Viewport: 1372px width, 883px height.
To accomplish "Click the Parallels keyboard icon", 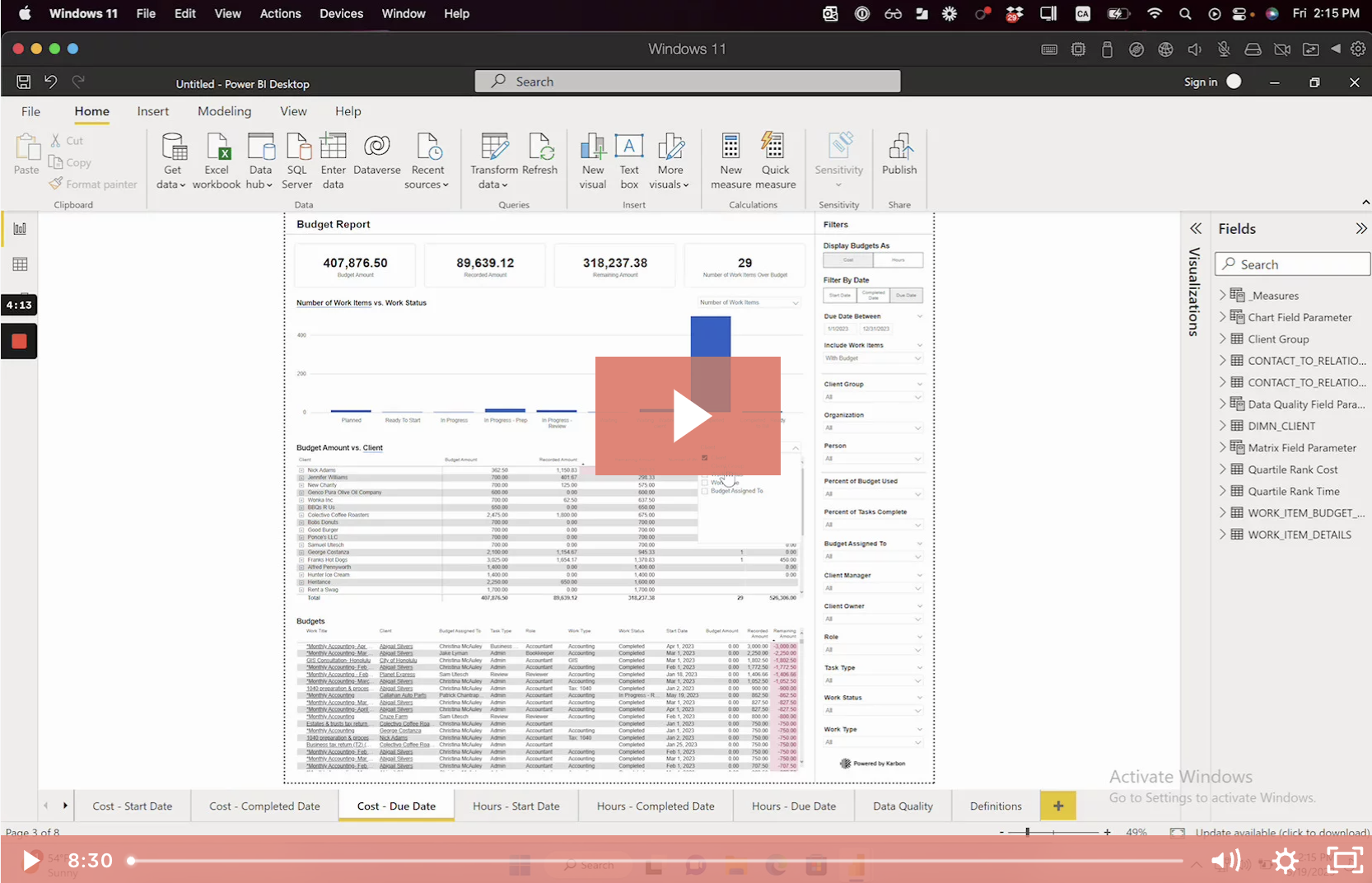I will 1049,49.
